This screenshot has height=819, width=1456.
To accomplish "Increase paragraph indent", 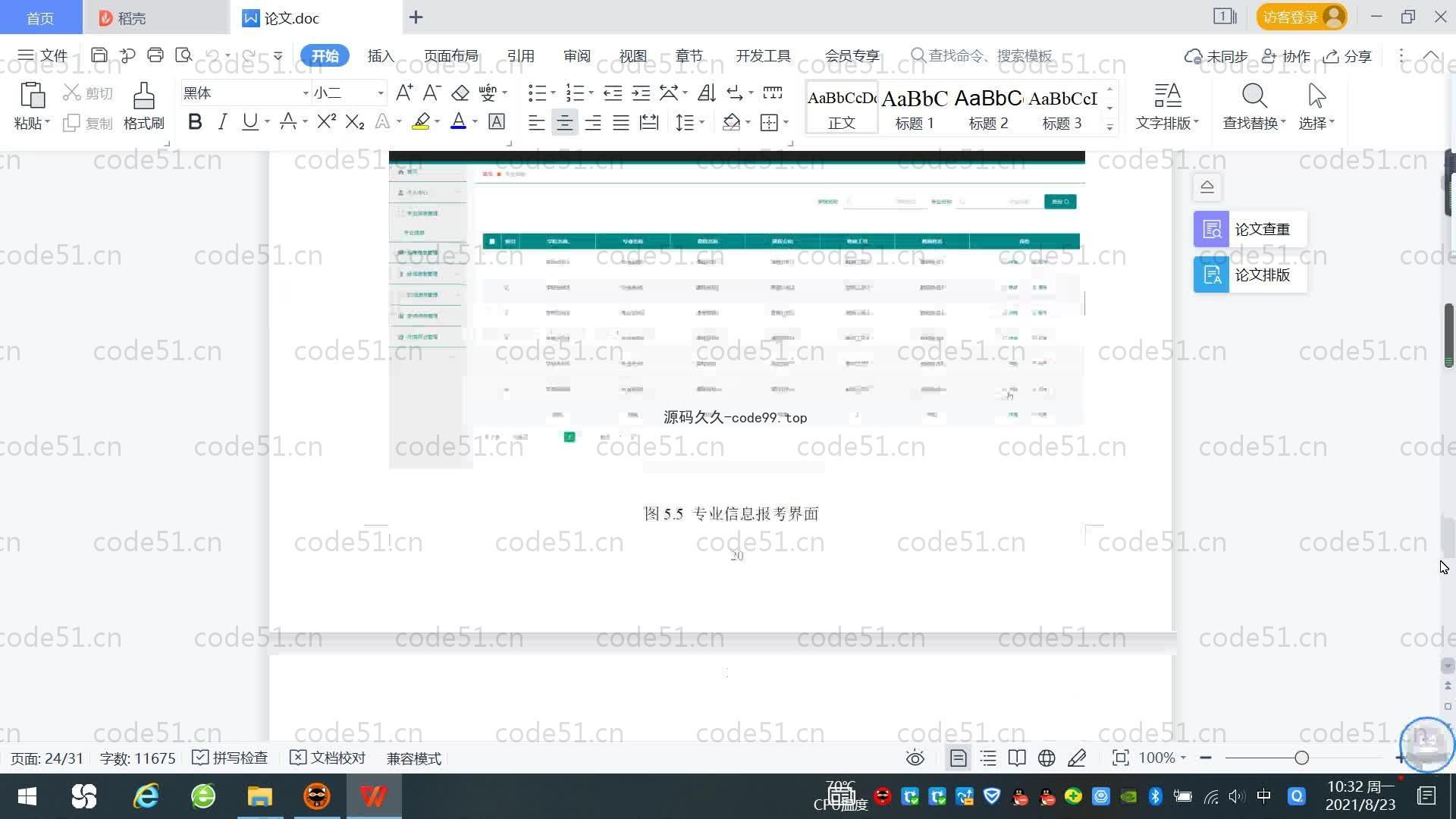I will click(641, 93).
